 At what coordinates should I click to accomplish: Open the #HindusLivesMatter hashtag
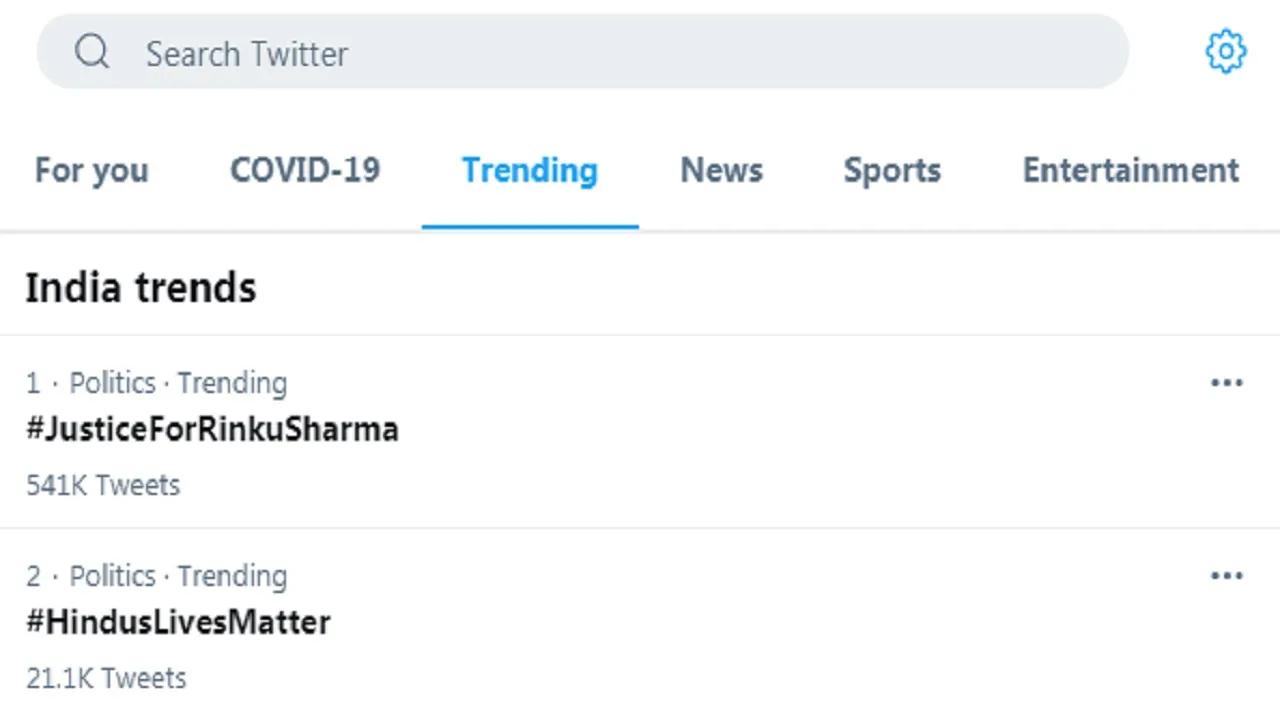coord(178,623)
